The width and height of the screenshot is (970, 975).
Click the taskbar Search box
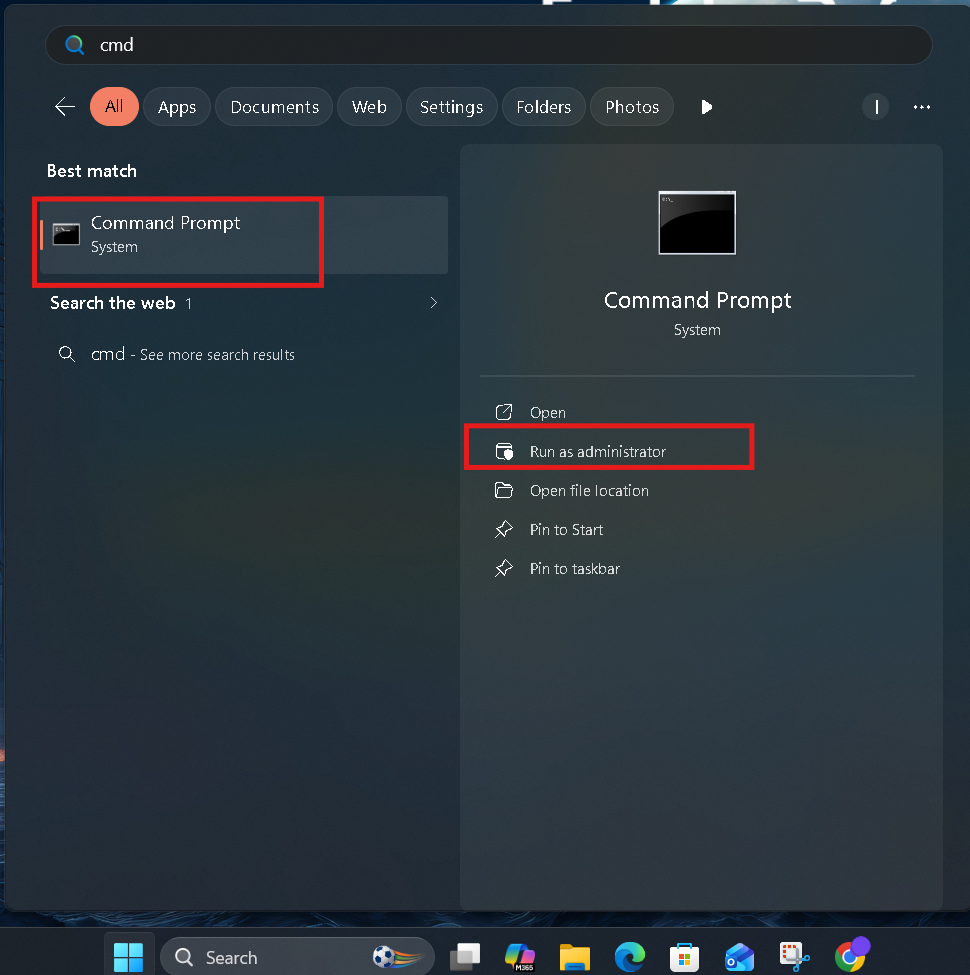(297, 957)
